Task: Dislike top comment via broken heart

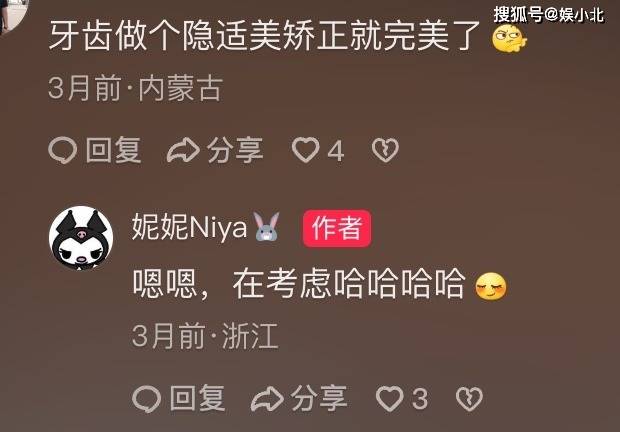Action: (385, 150)
